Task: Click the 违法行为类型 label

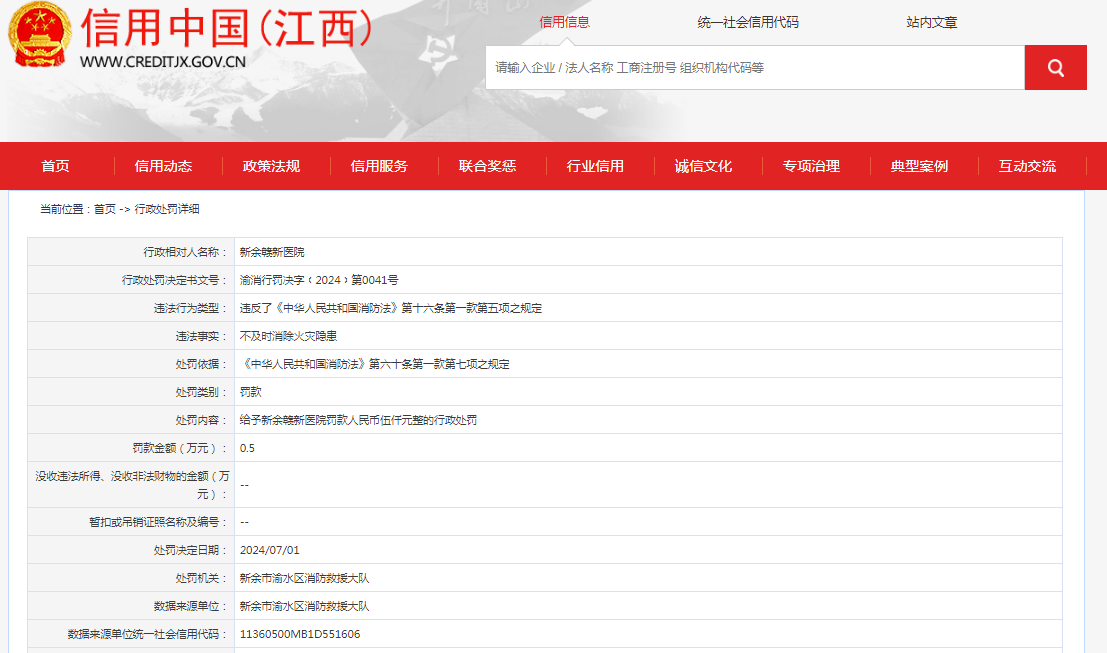Action: tap(191, 308)
